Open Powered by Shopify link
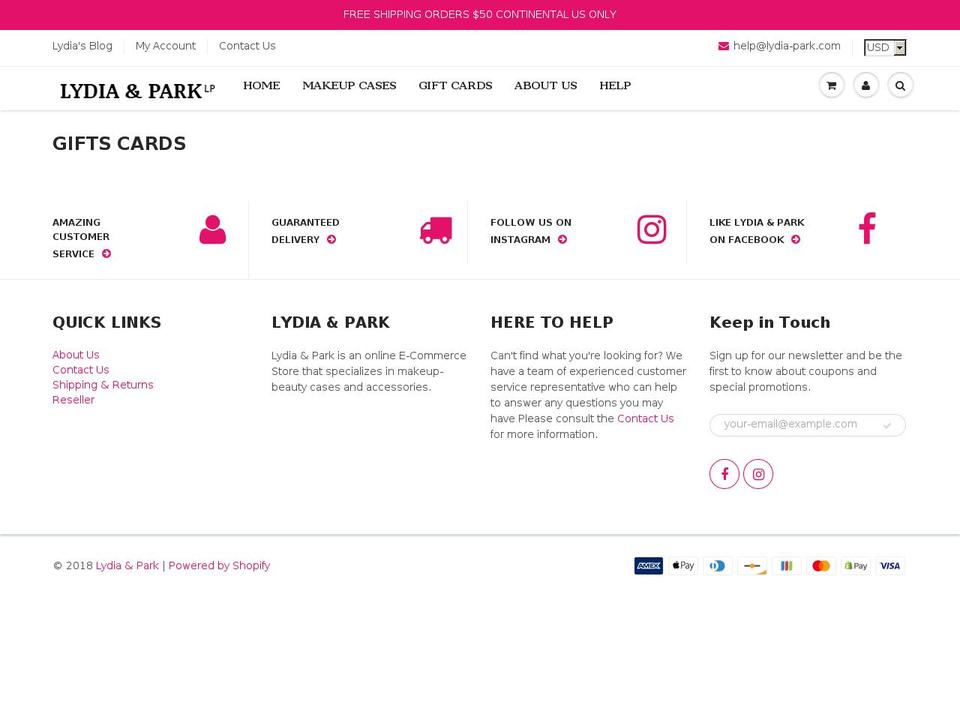The width and height of the screenshot is (960, 720). pyautogui.click(x=219, y=566)
